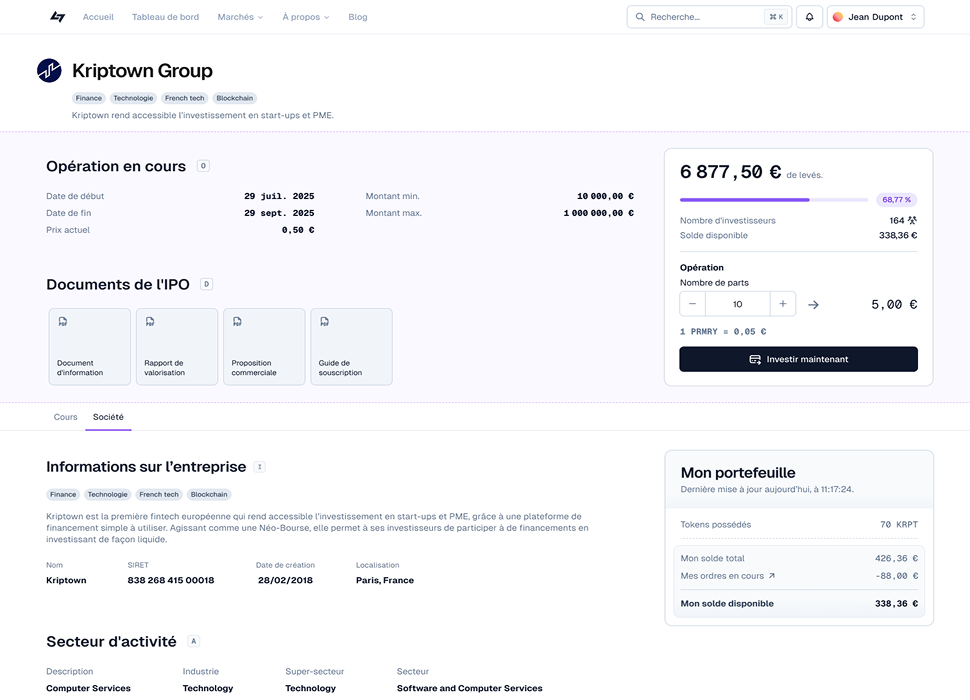Decrease number of shares with minus button
970x700 pixels.
click(693, 304)
